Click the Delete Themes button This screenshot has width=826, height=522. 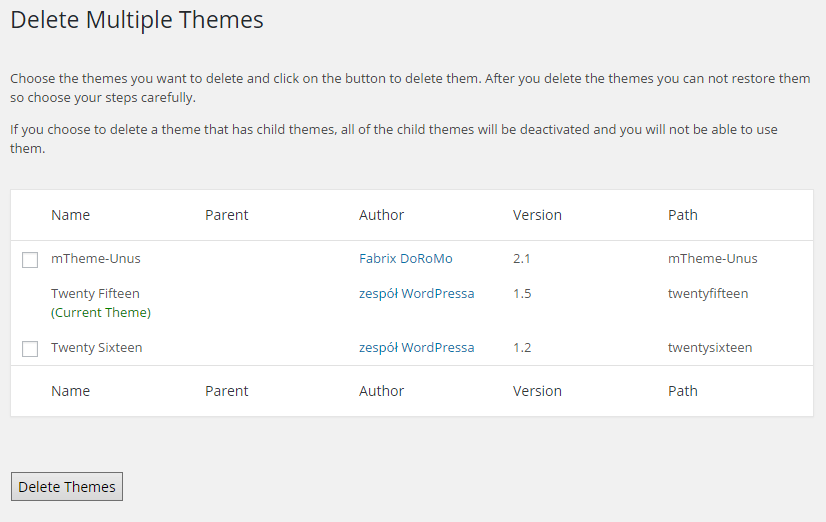coord(67,487)
